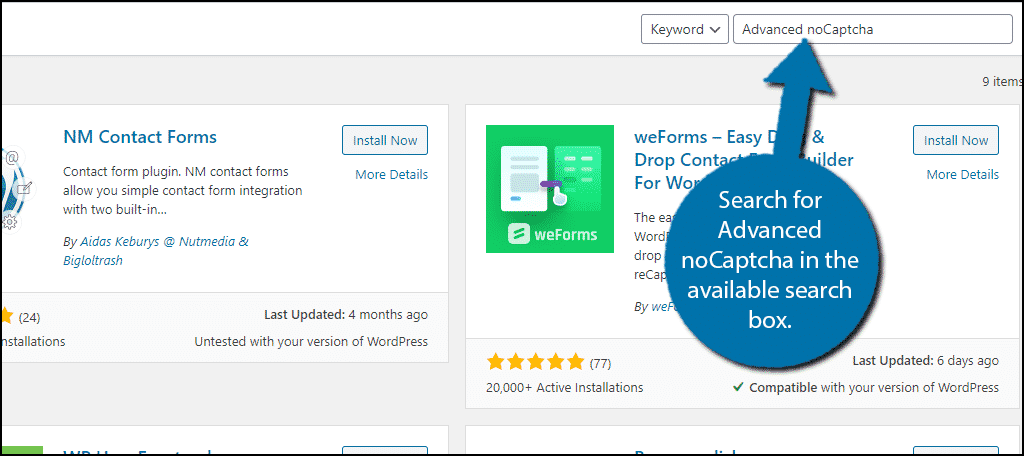1024x456 pixels.
Task: Click the "20,000+ Active Installations" text
Action: click(564, 387)
